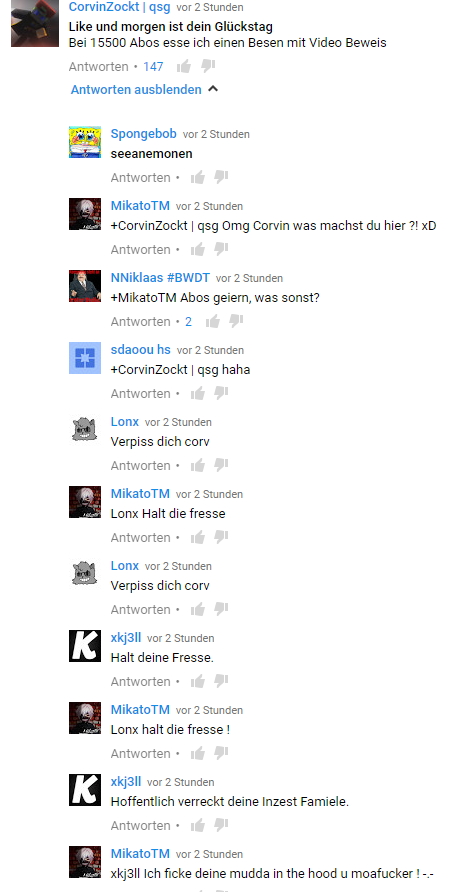Like the sdaoou hs haha reply

click(x=197, y=393)
